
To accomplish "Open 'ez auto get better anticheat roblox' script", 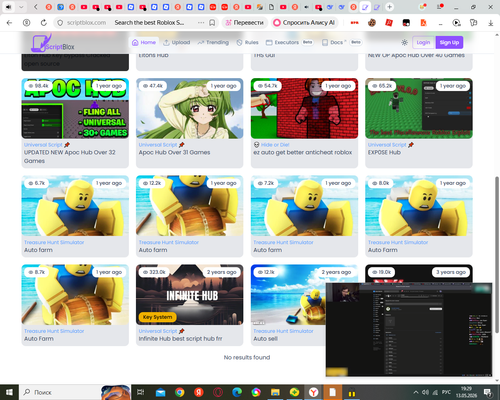I will [303, 152].
